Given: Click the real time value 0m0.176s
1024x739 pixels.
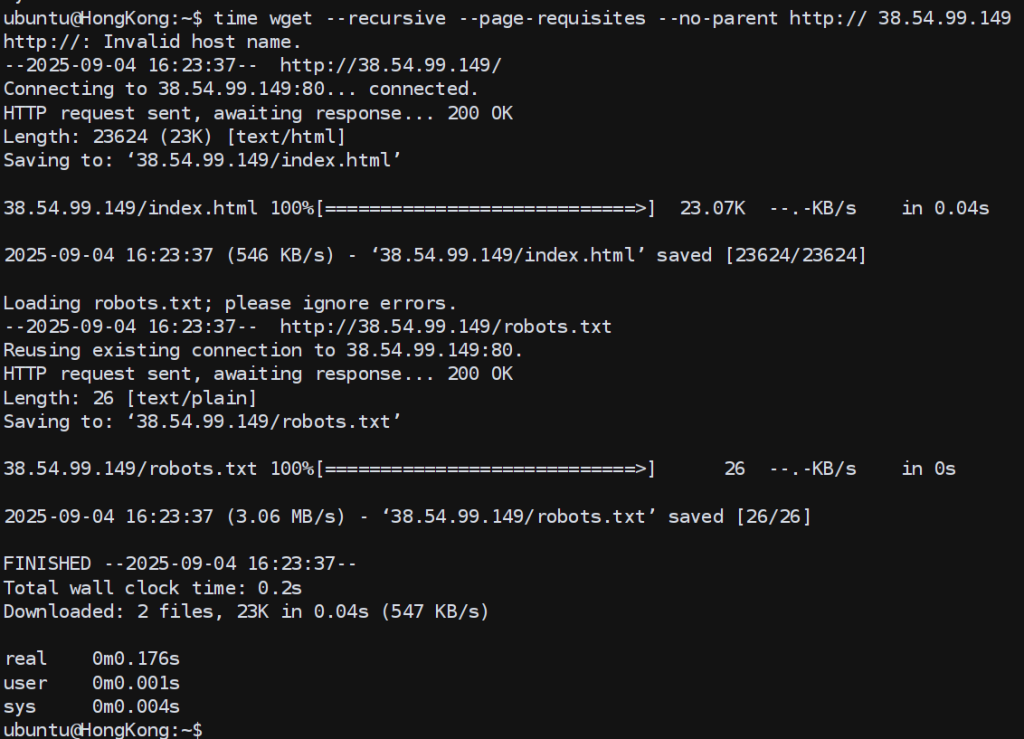Looking at the screenshot, I should tap(136, 659).
